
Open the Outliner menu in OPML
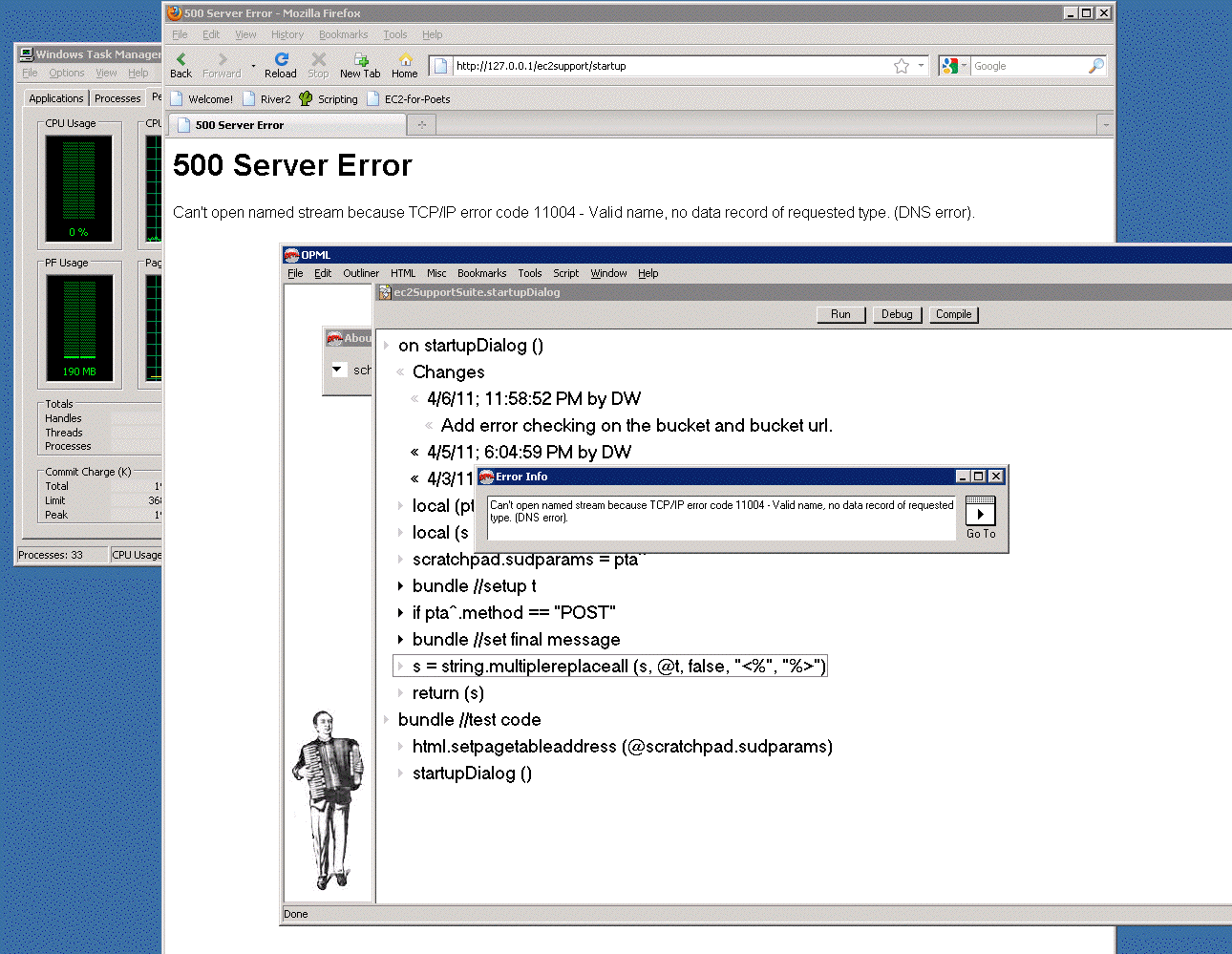[361, 273]
